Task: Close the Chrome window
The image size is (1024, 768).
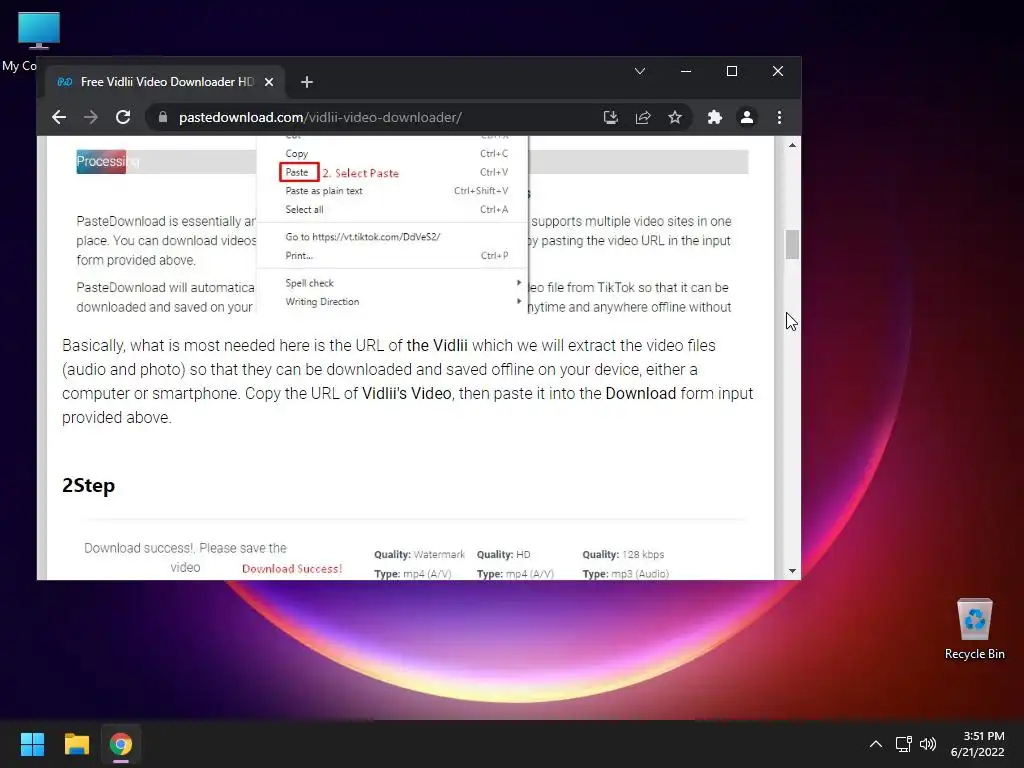Action: 778,71
